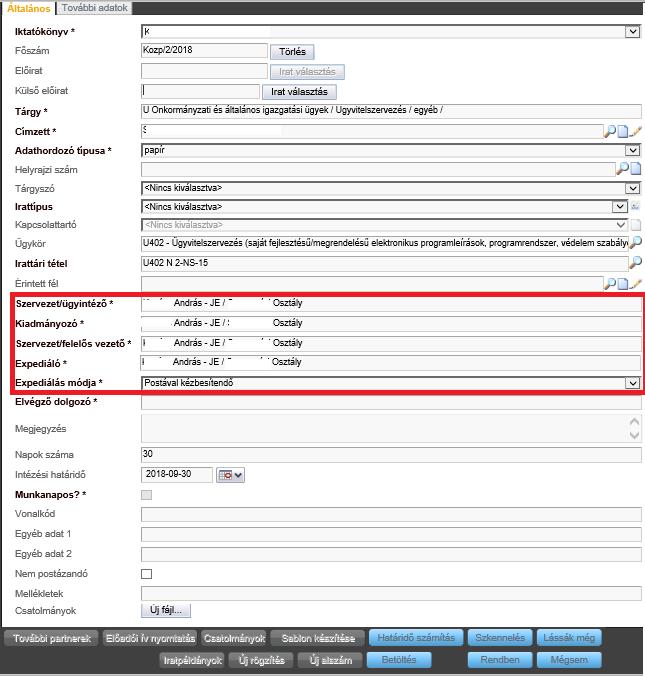The width and height of the screenshot is (645, 676).
Task: Click into the Megjegyzés text area
Action: 391,429
